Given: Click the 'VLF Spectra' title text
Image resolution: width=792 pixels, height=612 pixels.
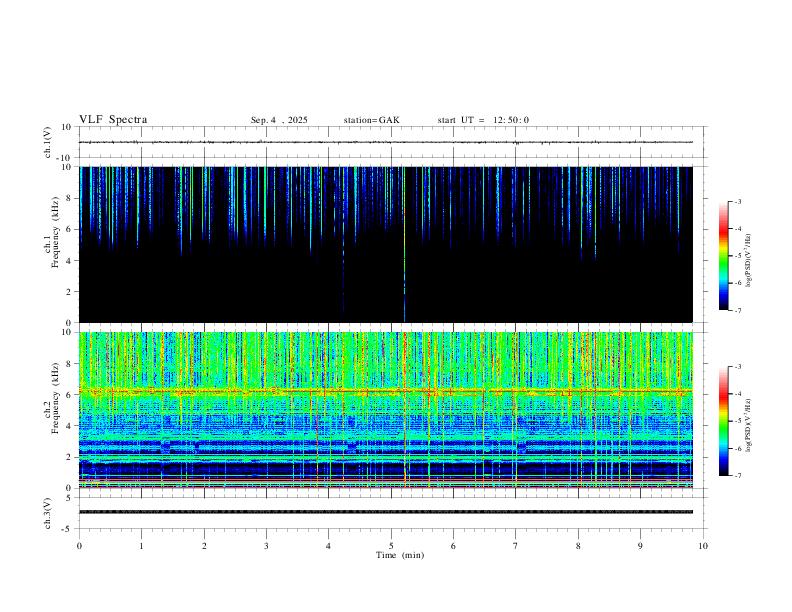Looking at the screenshot, I should (113, 120).
